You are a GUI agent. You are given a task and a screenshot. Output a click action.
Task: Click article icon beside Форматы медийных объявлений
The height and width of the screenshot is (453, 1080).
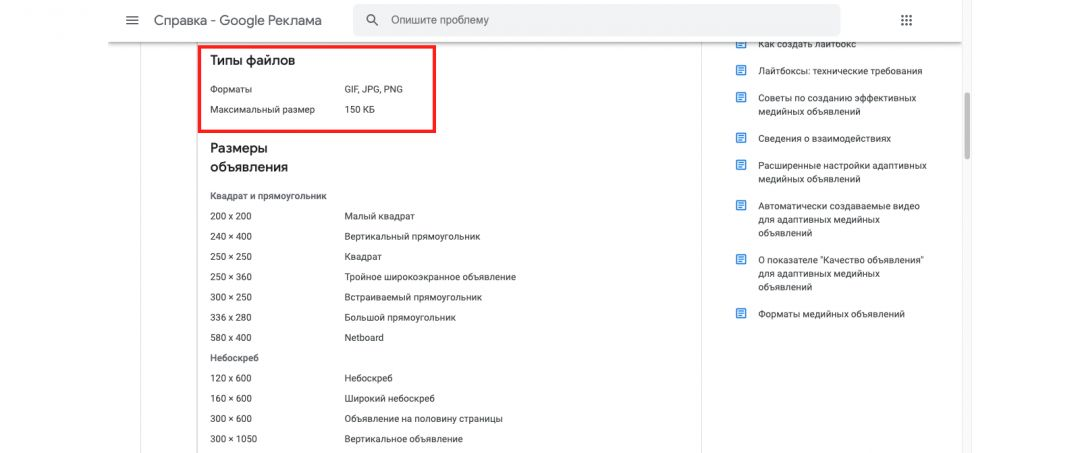coord(741,314)
